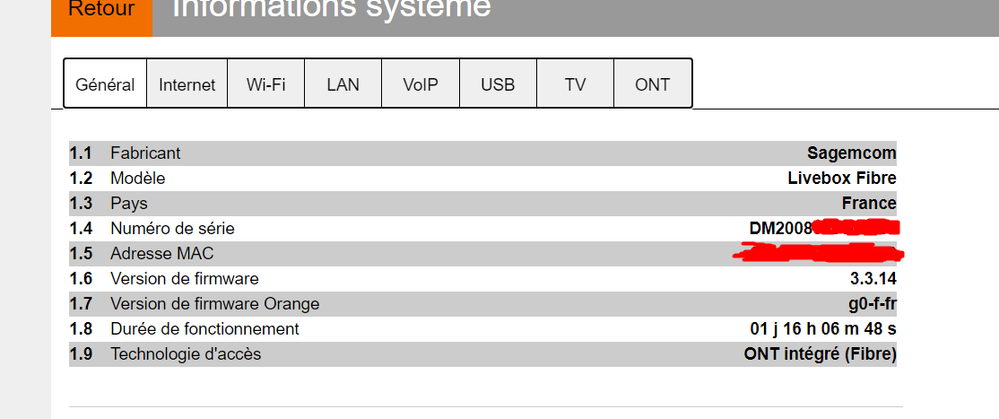View the ONT tab
Screen dimensions: 999x419
[652, 84]
